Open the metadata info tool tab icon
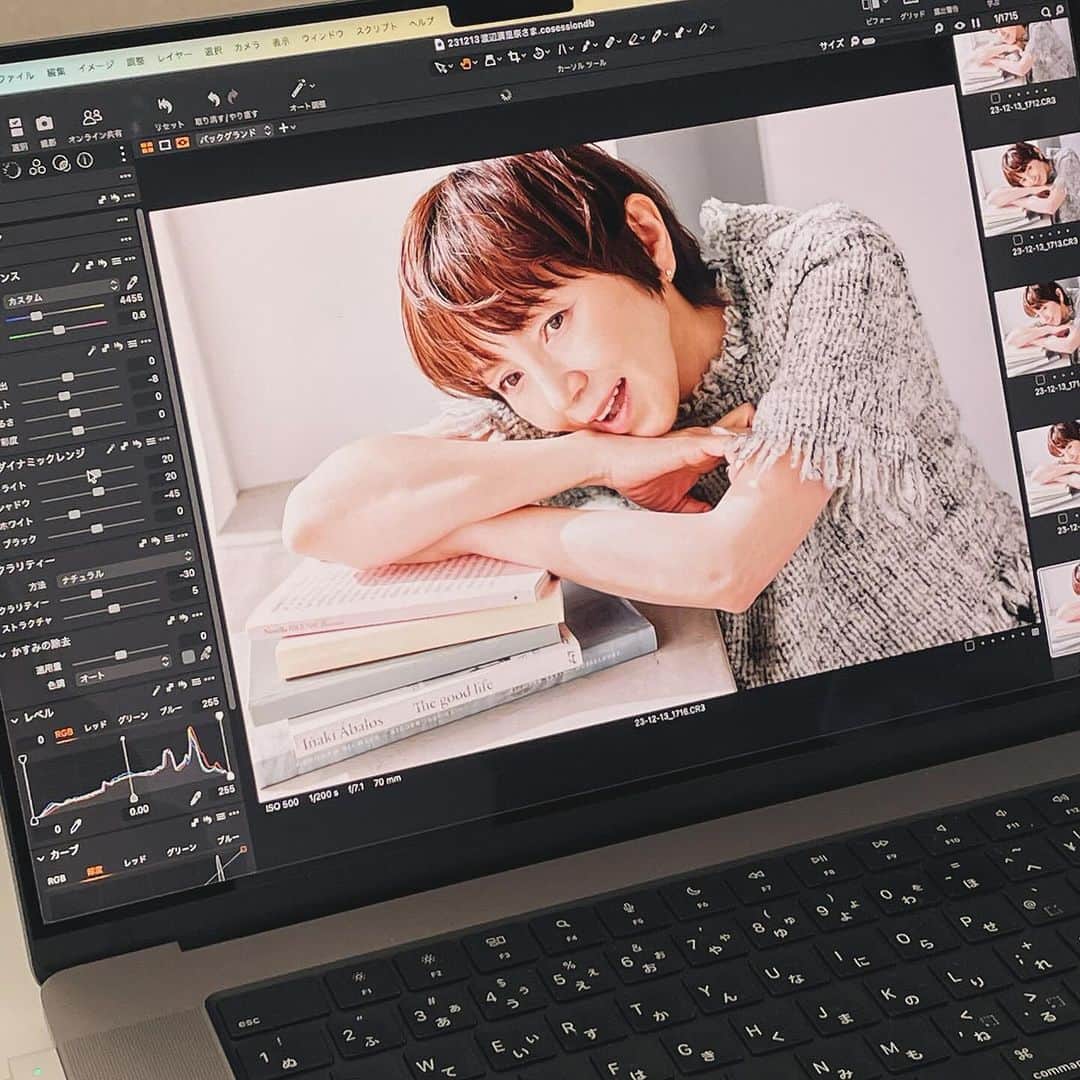 84,160
